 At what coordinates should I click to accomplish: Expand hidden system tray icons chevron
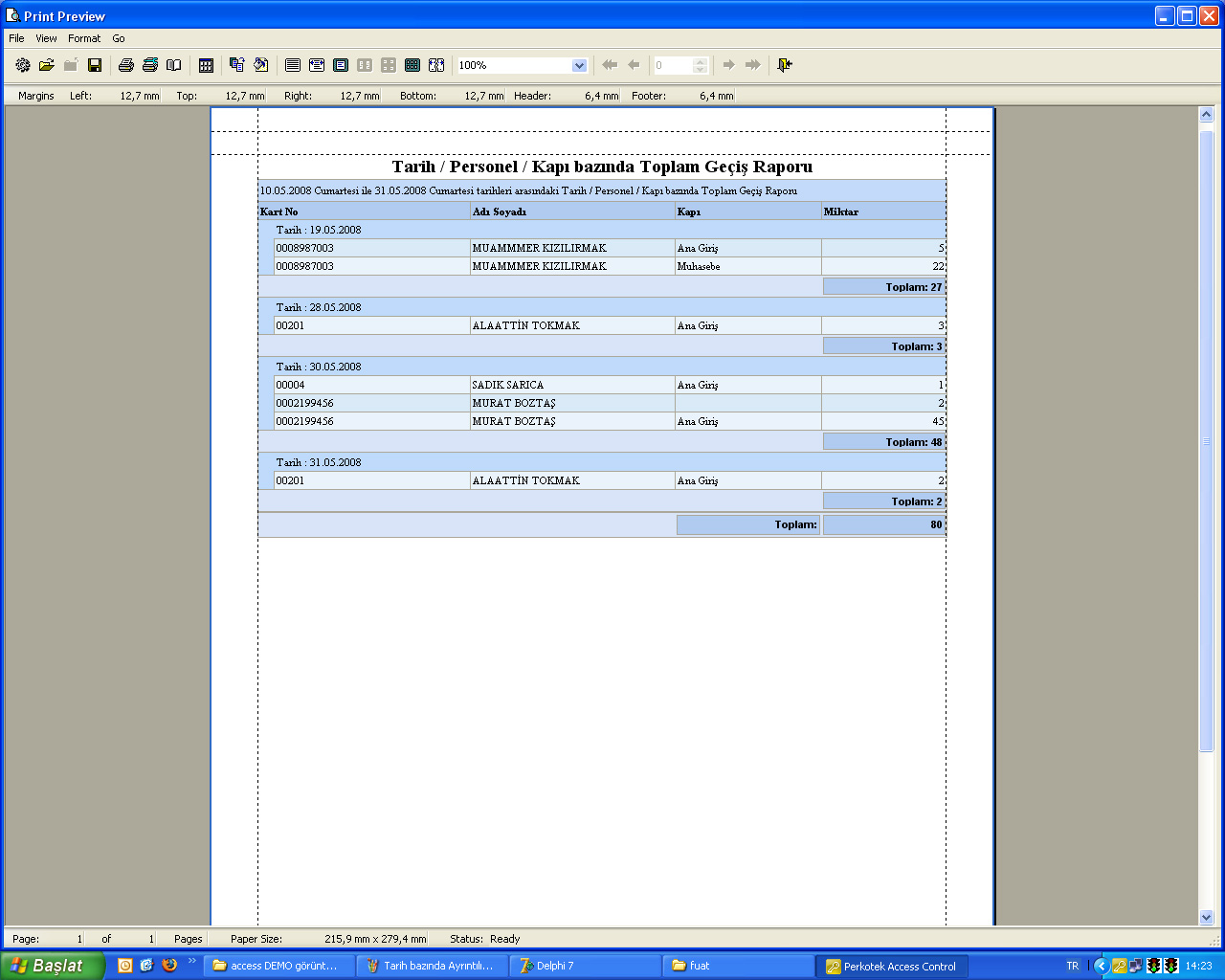(1101, 966)
